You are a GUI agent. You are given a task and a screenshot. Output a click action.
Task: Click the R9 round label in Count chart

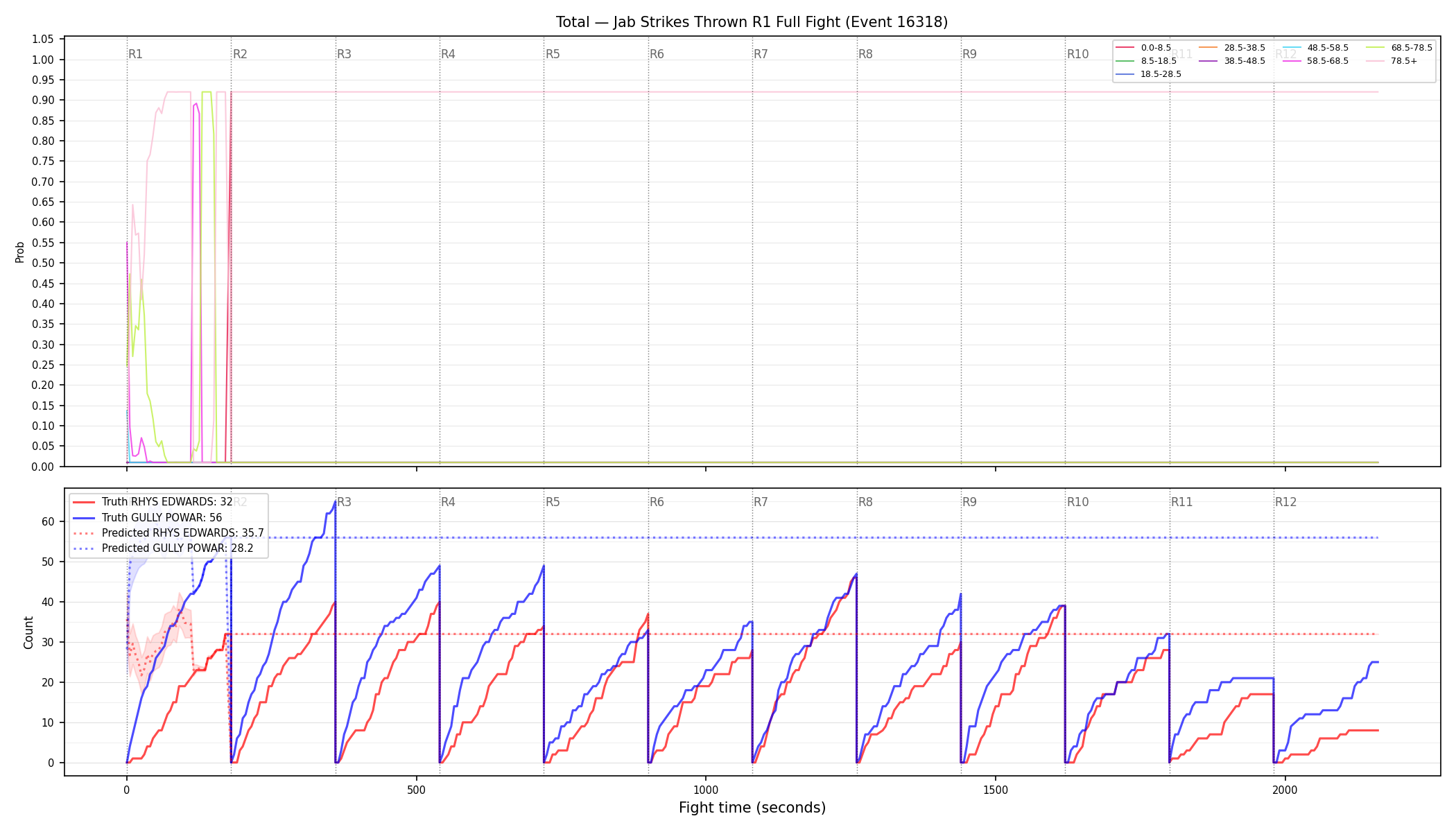tap(969, 502)
